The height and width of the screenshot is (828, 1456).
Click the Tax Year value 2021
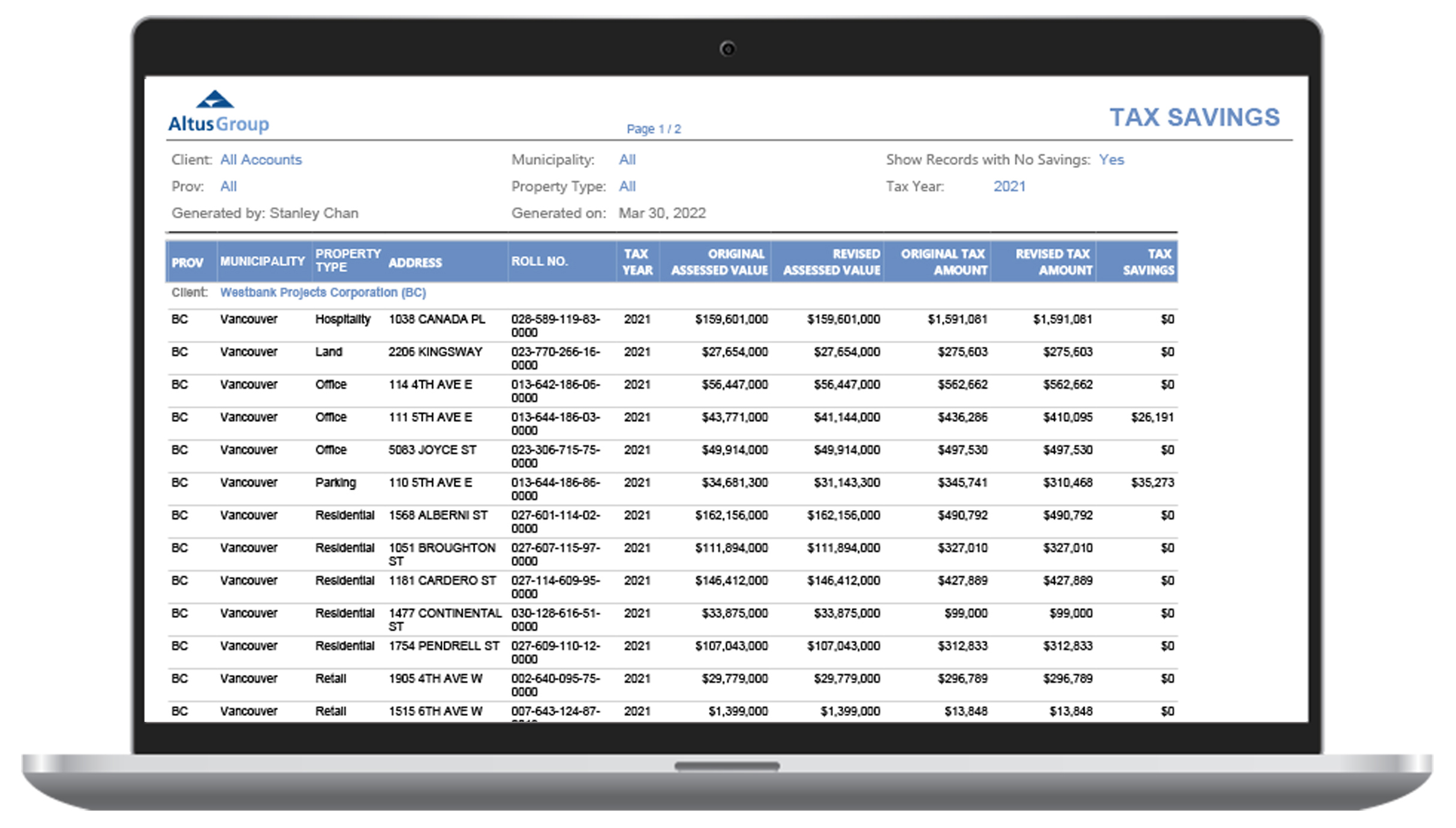tap(1009, 187)
